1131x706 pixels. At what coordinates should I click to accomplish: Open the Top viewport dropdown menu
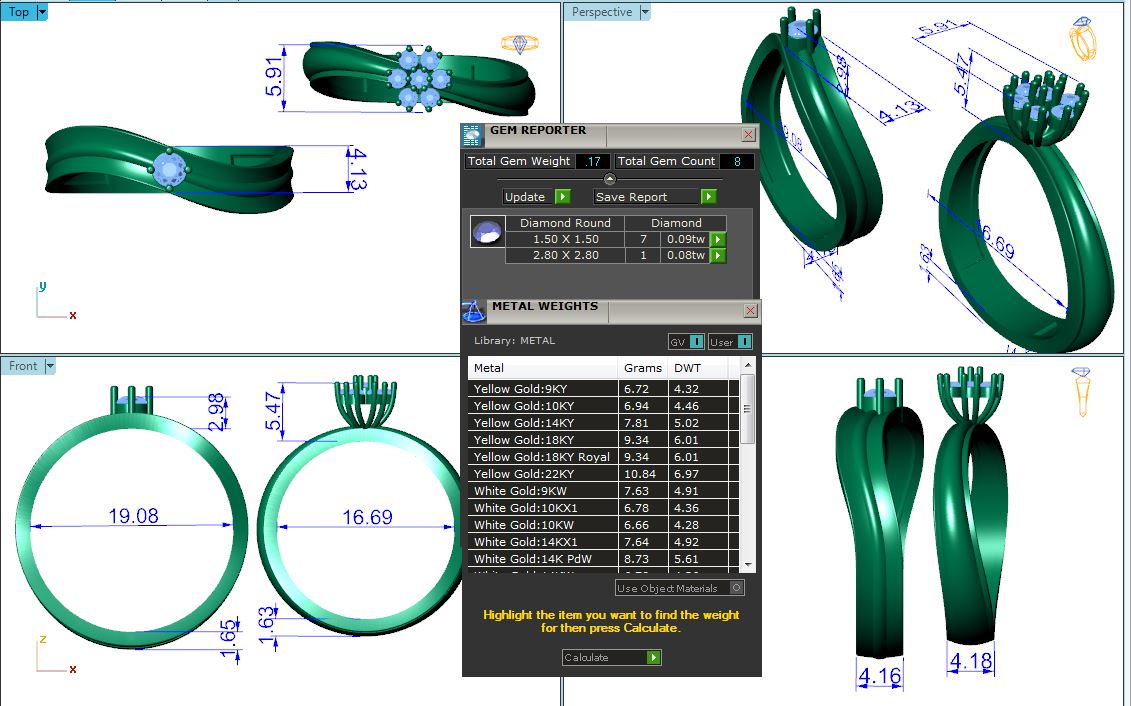click(x=41, y=12)
